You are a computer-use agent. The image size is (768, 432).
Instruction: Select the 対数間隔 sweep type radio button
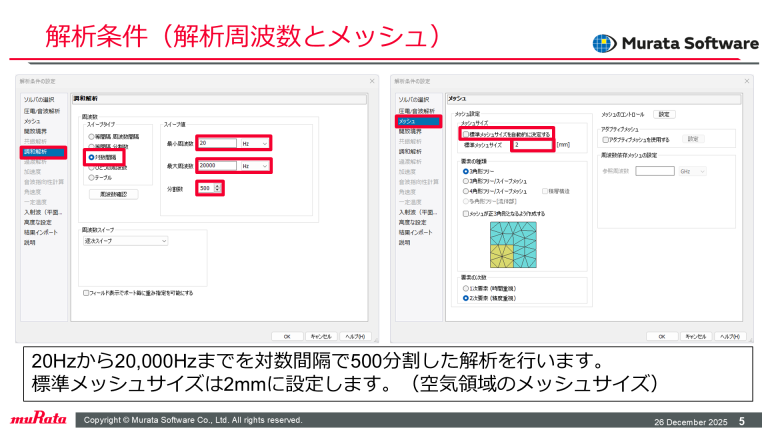91,156
